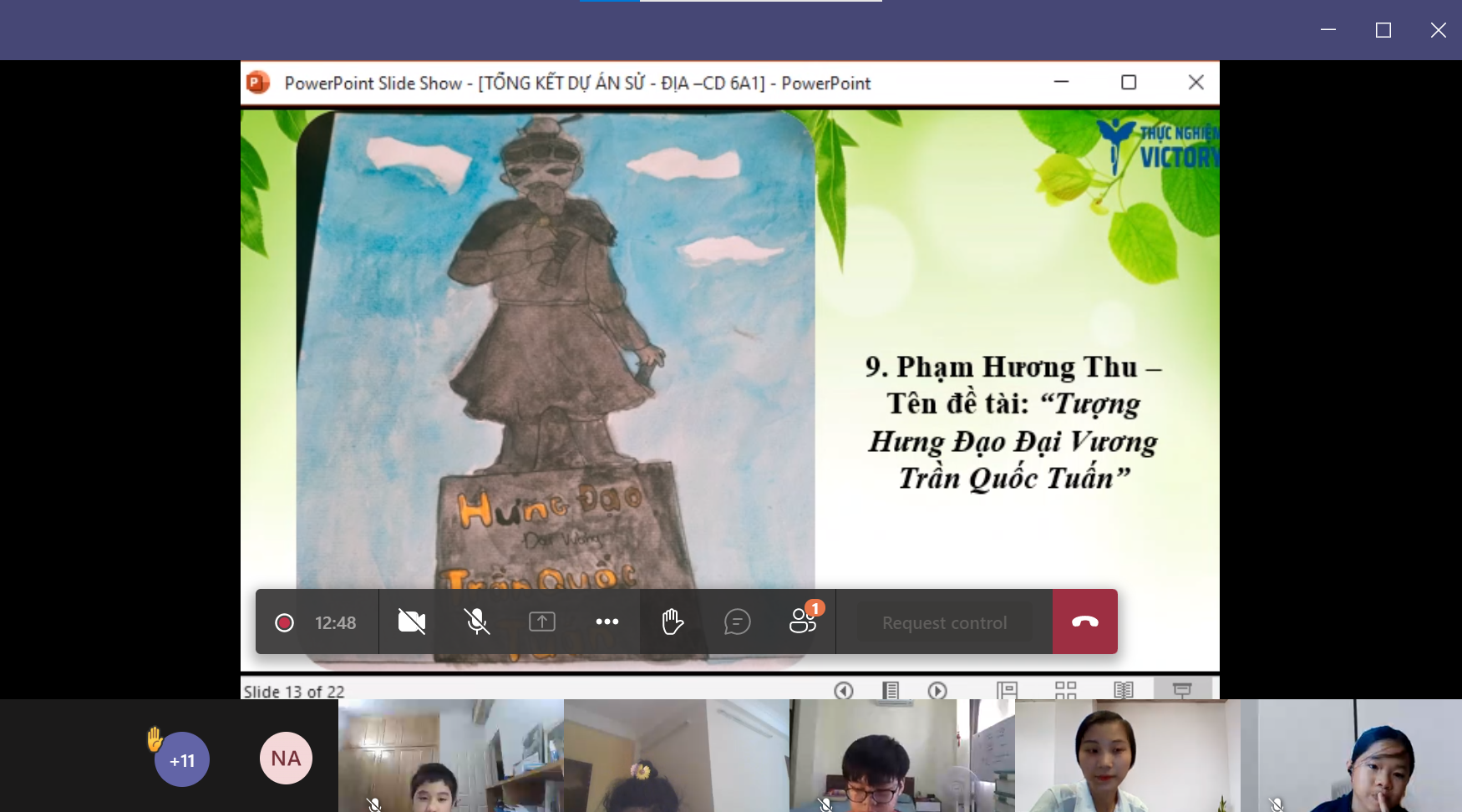This screenshot has width=1462, height=812.
Task: Click the red recording indicator
Action: pyautogui.click(x=284, y=623)
